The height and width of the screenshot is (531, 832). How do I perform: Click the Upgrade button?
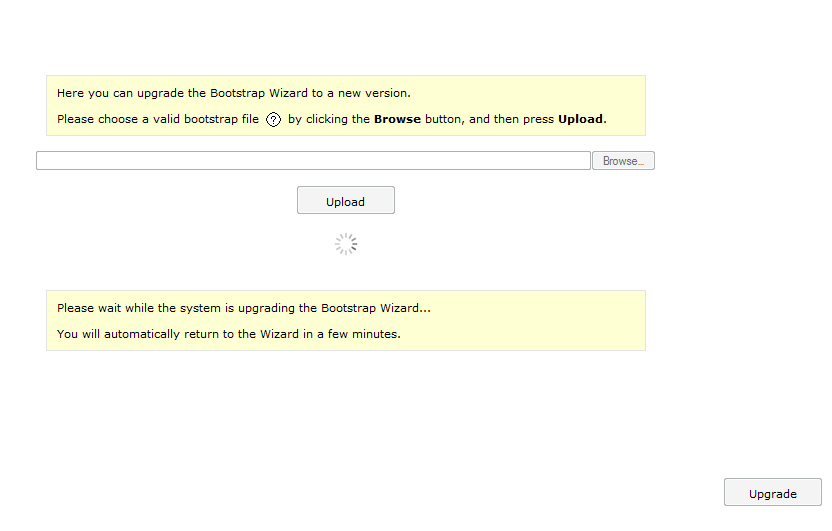[773, 492]
